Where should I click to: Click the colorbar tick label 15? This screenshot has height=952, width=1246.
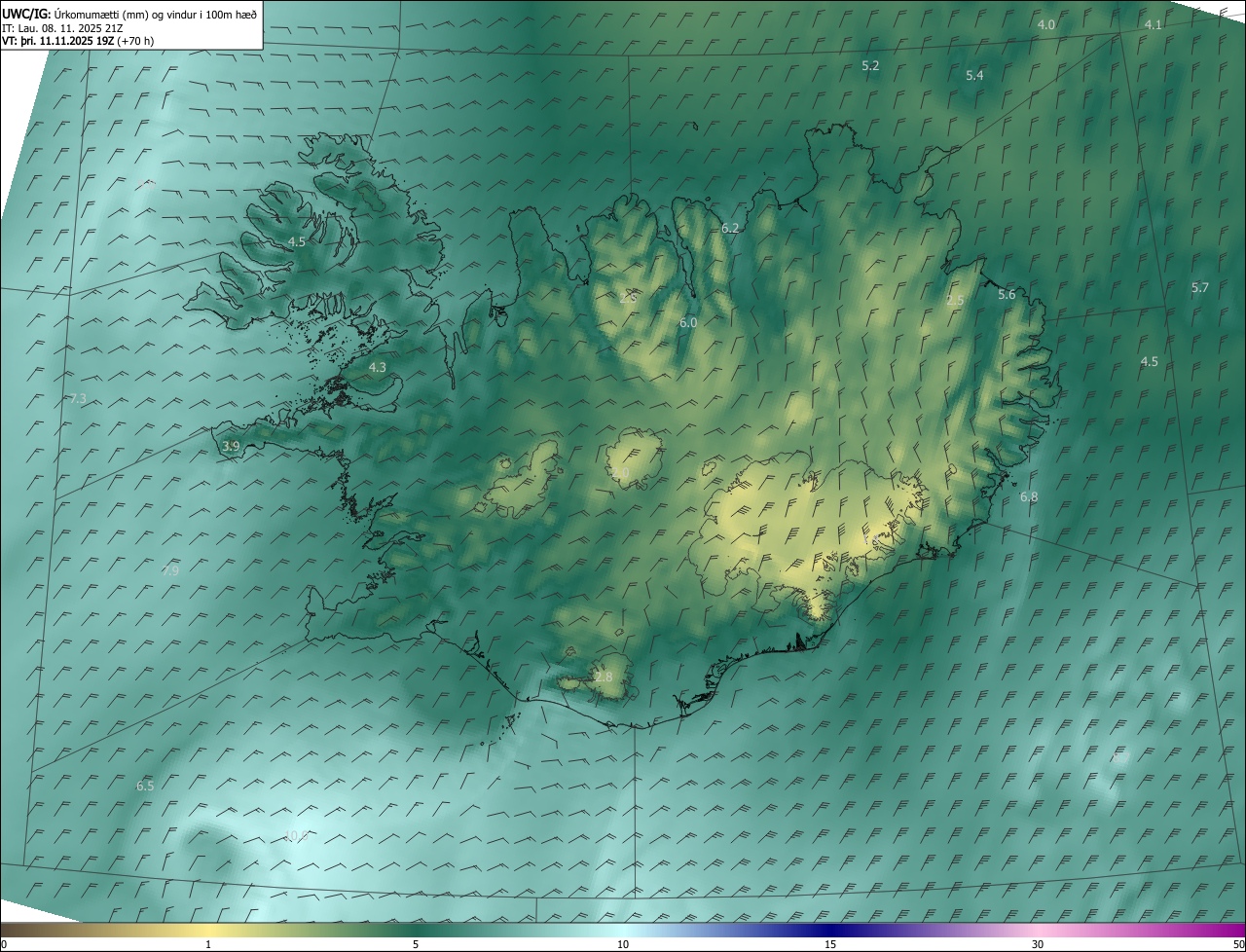pos(830,944)
